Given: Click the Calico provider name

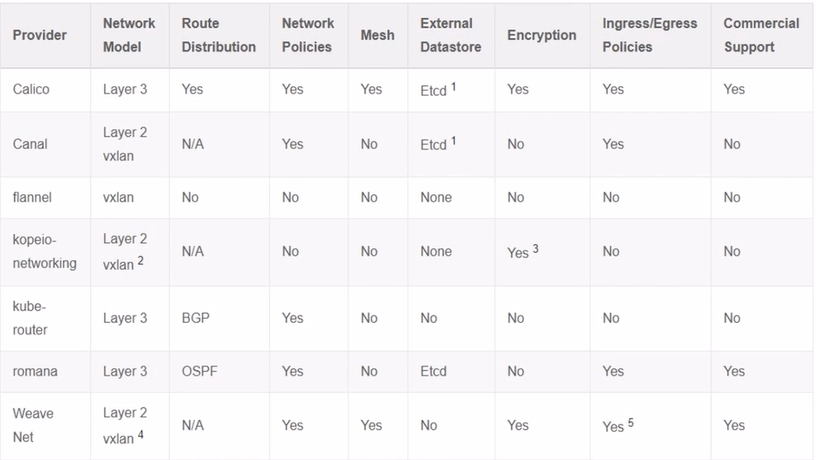Looking at the screenshot, I should click(x=31, y=89).
